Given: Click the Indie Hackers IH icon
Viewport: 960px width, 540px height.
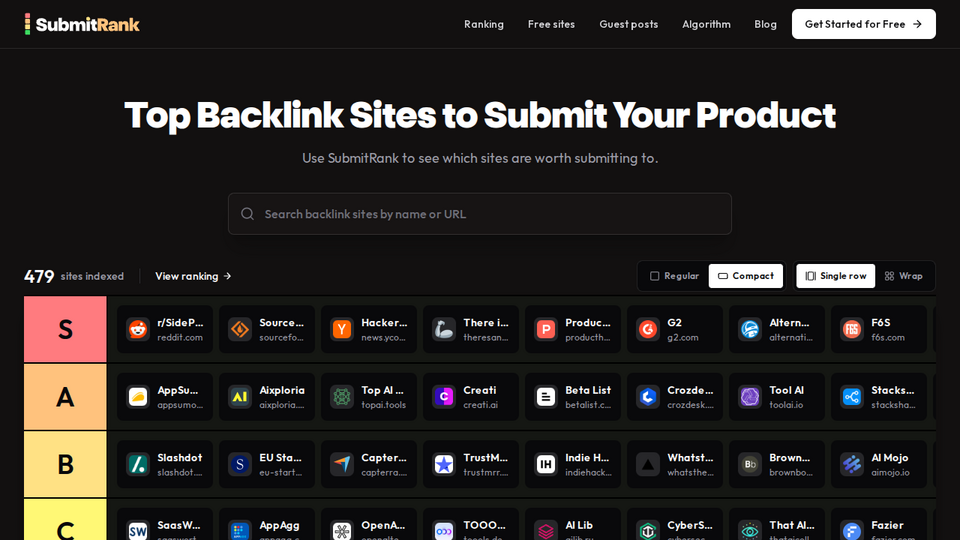Looking at the screenshot, I should coord(546,464).
